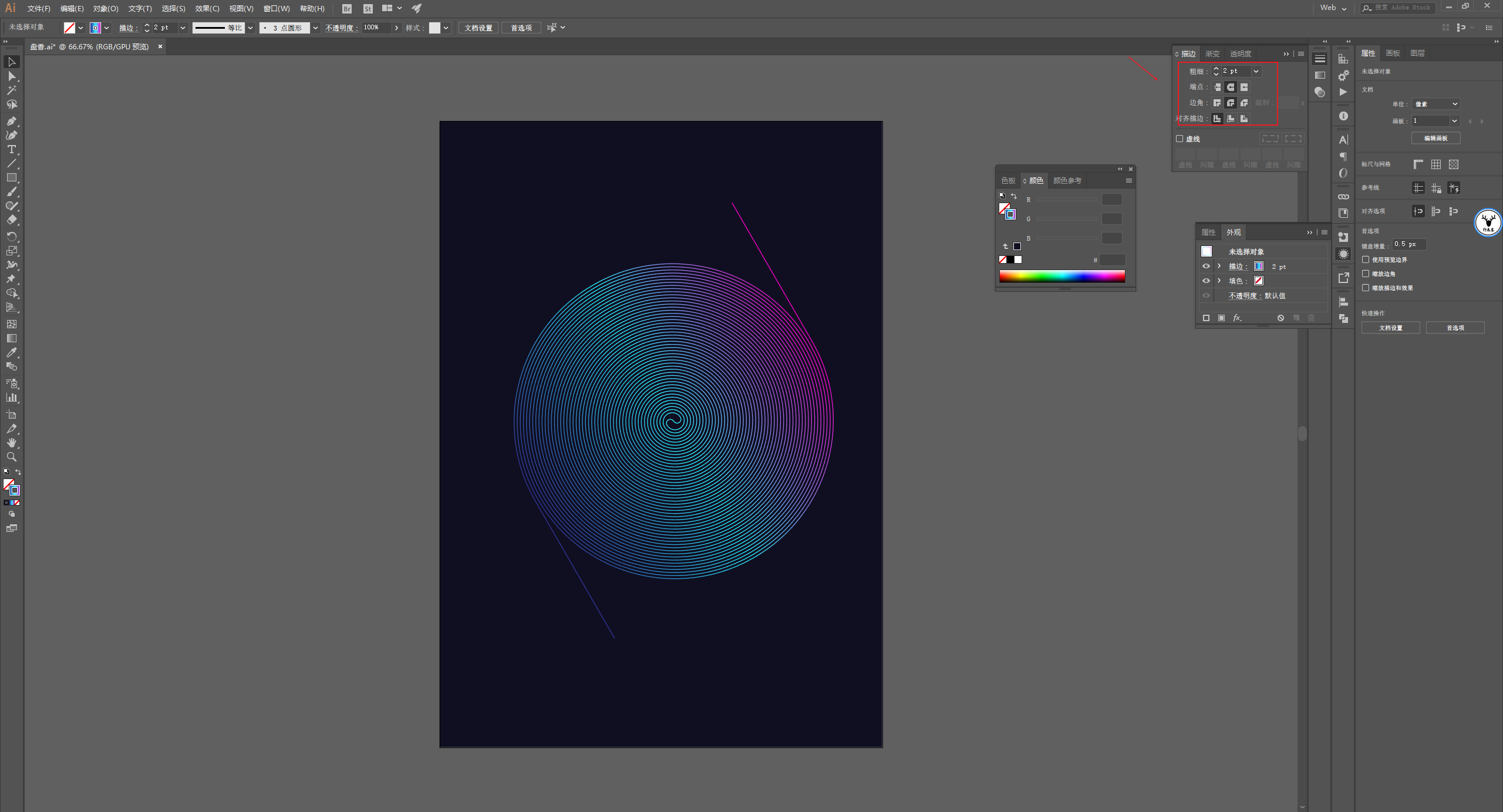Image resolution: width=1503 pixels, height=812 pixels.
Task: Open the Effect menu
Action: (207, 8)
